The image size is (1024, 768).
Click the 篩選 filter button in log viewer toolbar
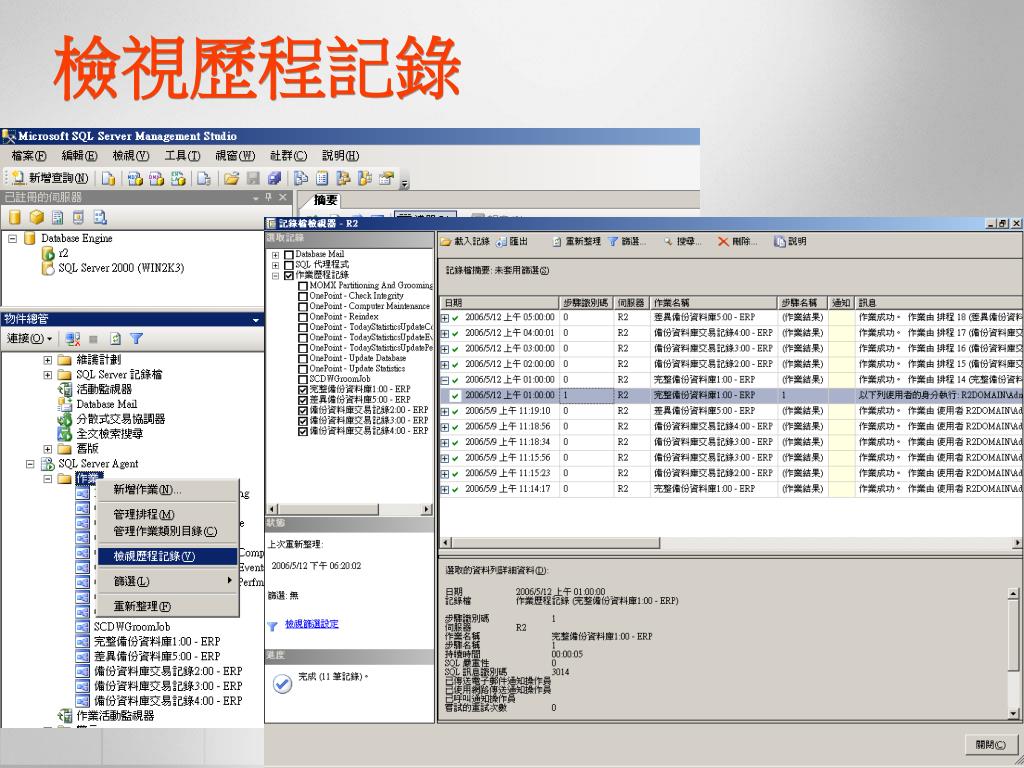click(x=627, y=241)
